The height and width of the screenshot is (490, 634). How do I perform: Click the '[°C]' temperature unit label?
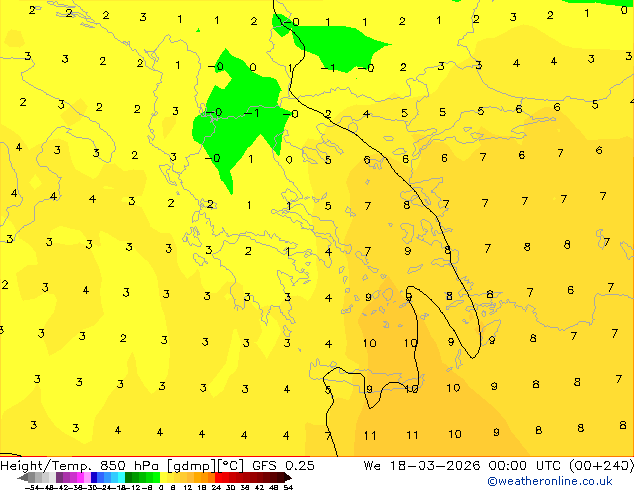(231, 466)
